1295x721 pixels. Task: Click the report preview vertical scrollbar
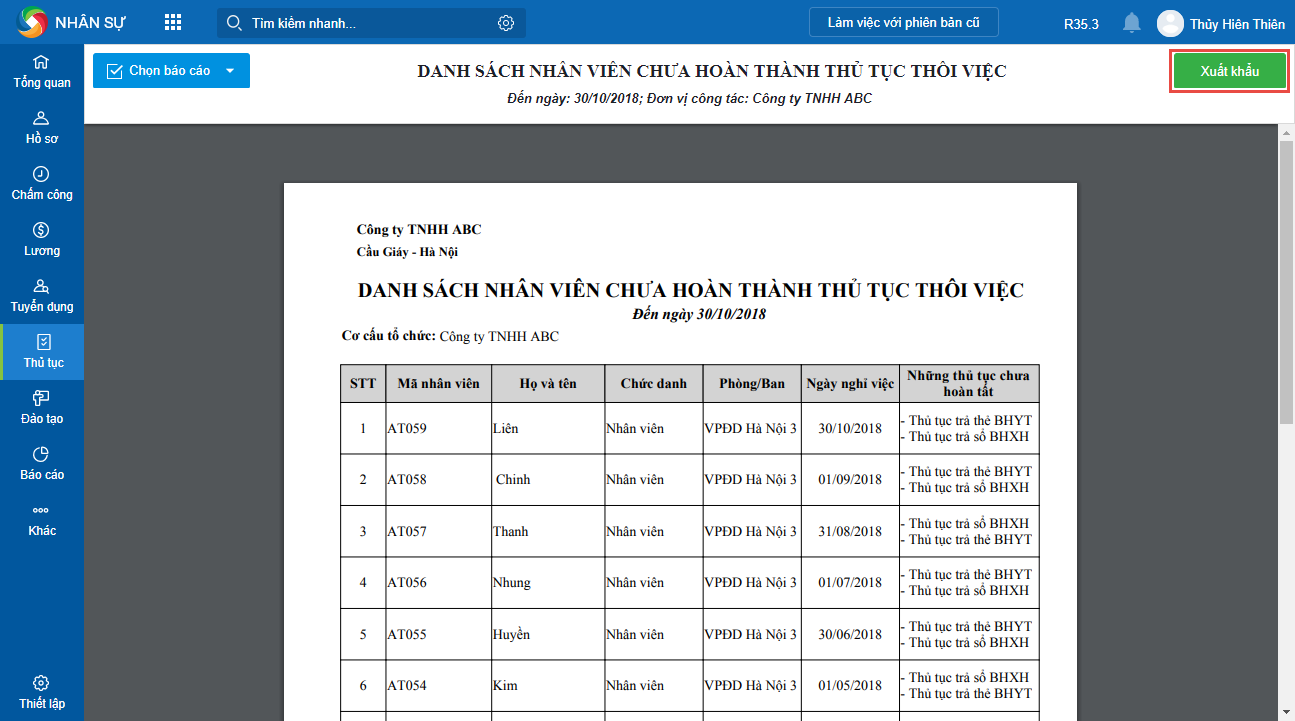[1286, 280]
